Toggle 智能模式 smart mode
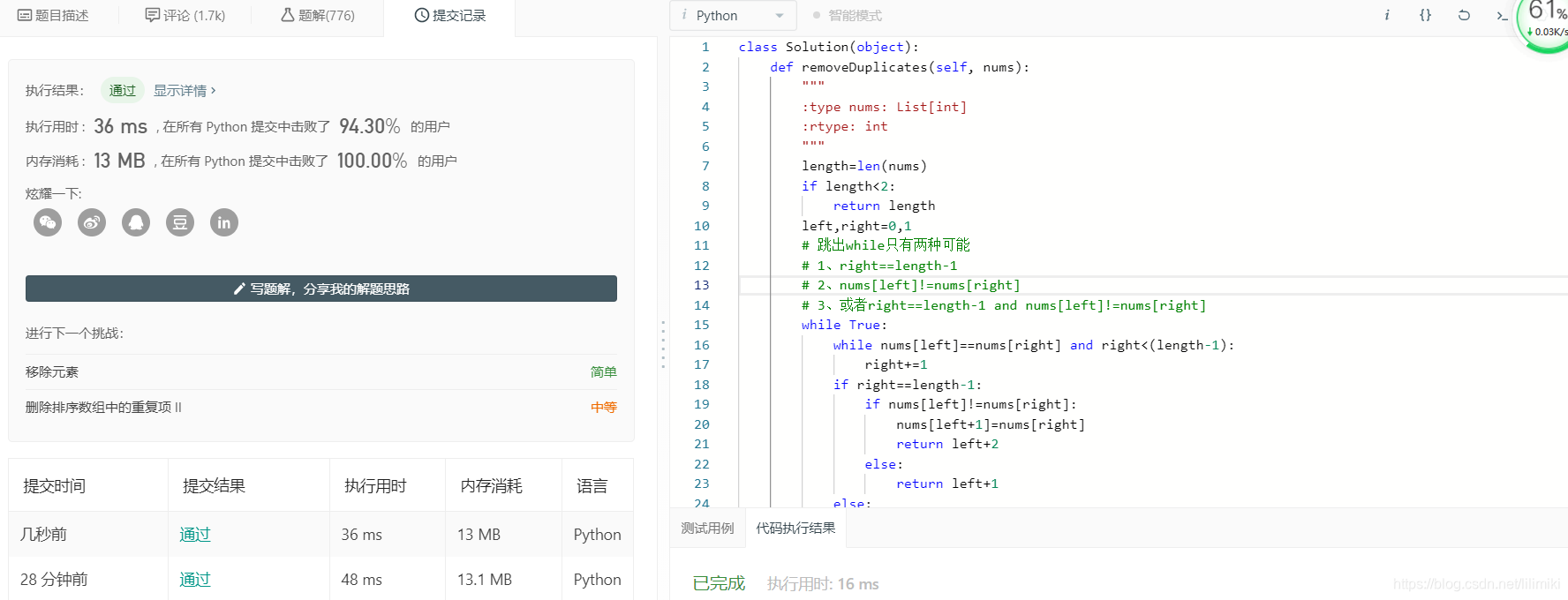 point(847,15)
